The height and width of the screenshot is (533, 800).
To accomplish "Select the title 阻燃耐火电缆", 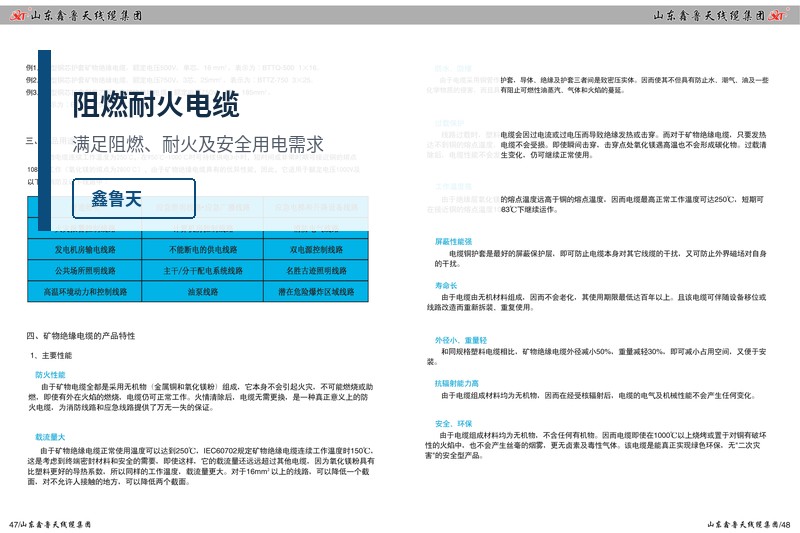I will click(156, 105).
